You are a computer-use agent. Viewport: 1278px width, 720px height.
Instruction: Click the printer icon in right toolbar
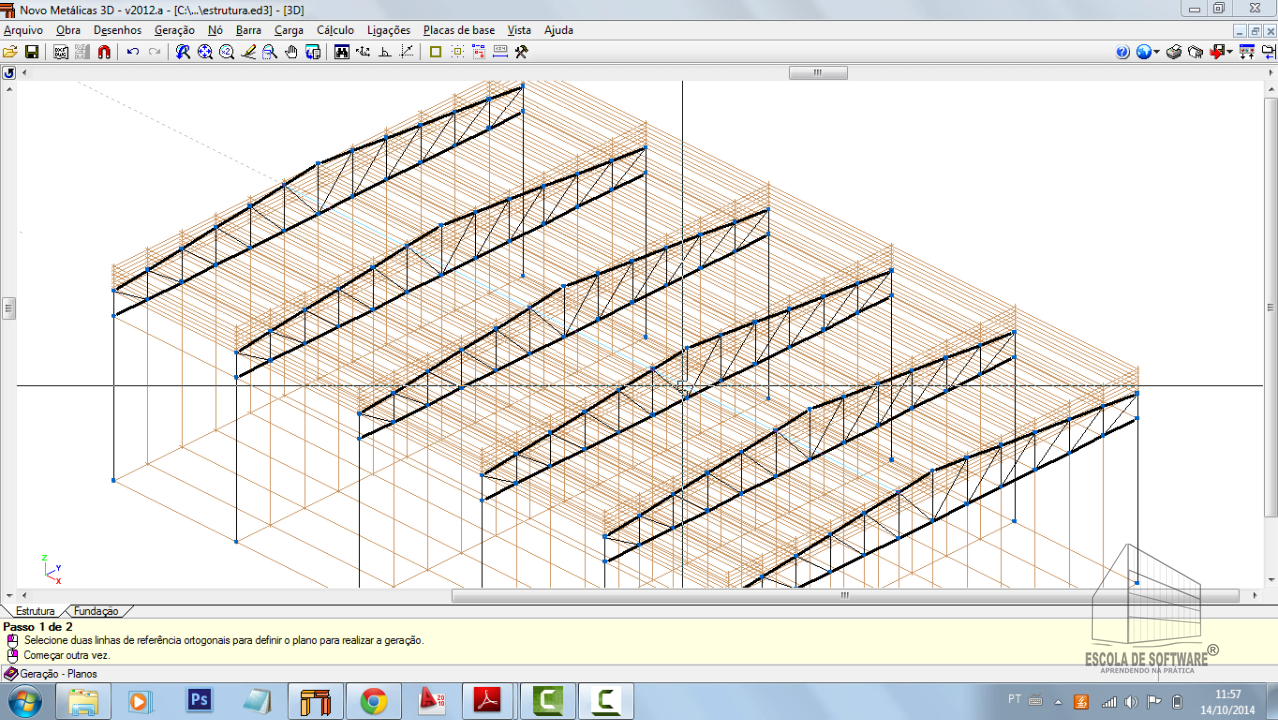[1174, 52]
